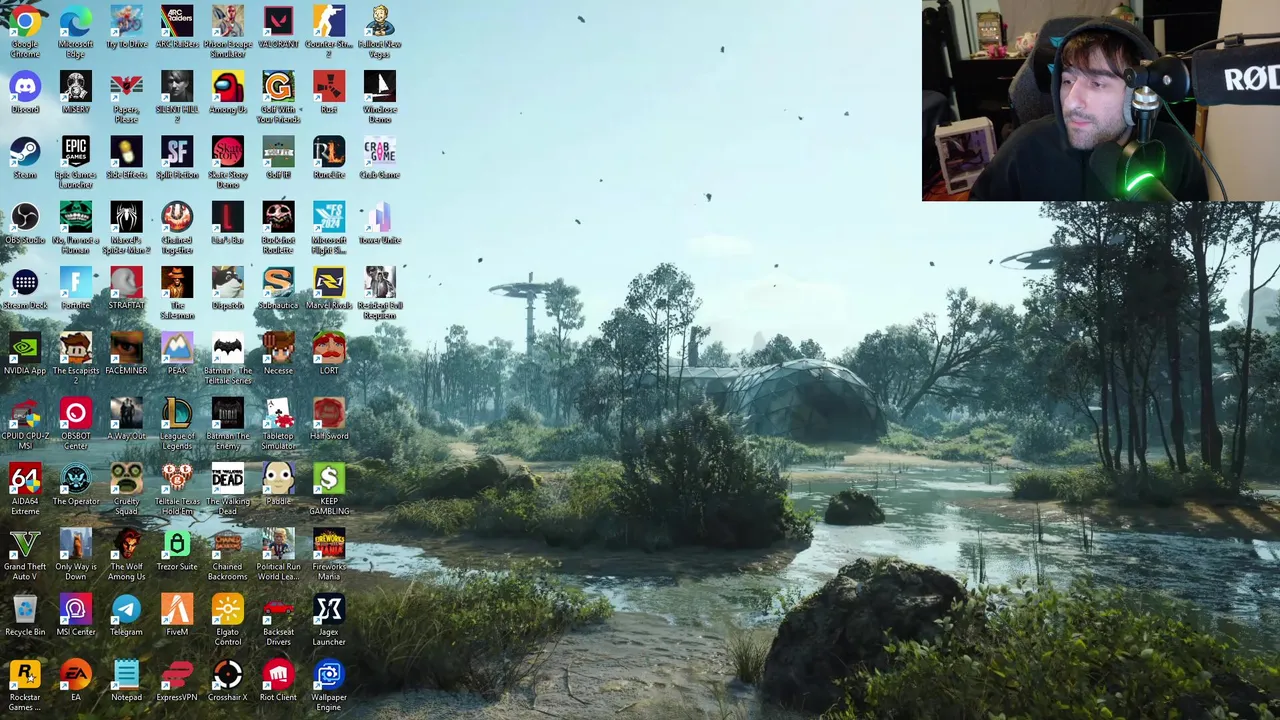Click The Wolf Among Us shortcut
The width and height of the screenshot is (1280, 720).
[x=126, y=544]
